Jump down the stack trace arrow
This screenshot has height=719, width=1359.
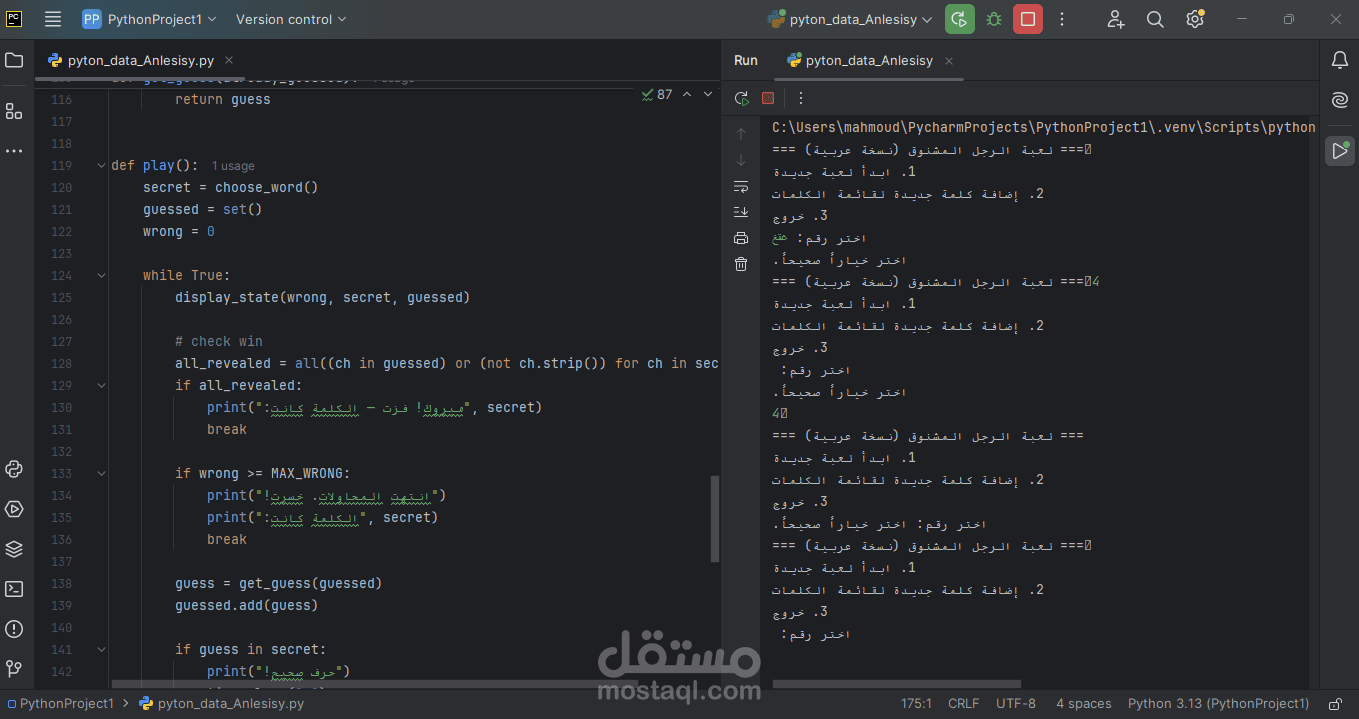(741, 160)
